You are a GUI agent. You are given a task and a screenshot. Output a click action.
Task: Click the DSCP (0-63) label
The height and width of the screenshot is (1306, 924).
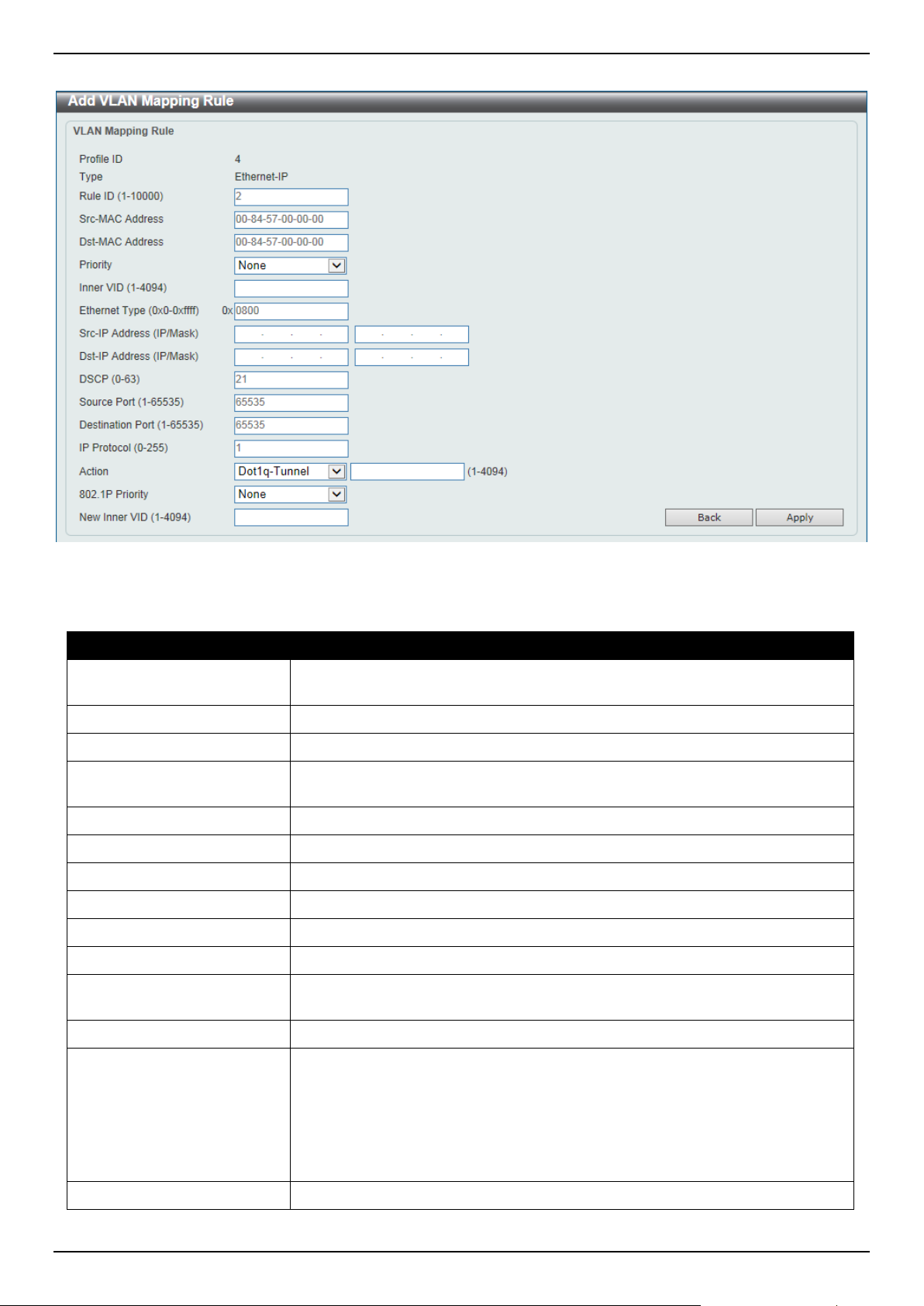click(x=109, y=379)
